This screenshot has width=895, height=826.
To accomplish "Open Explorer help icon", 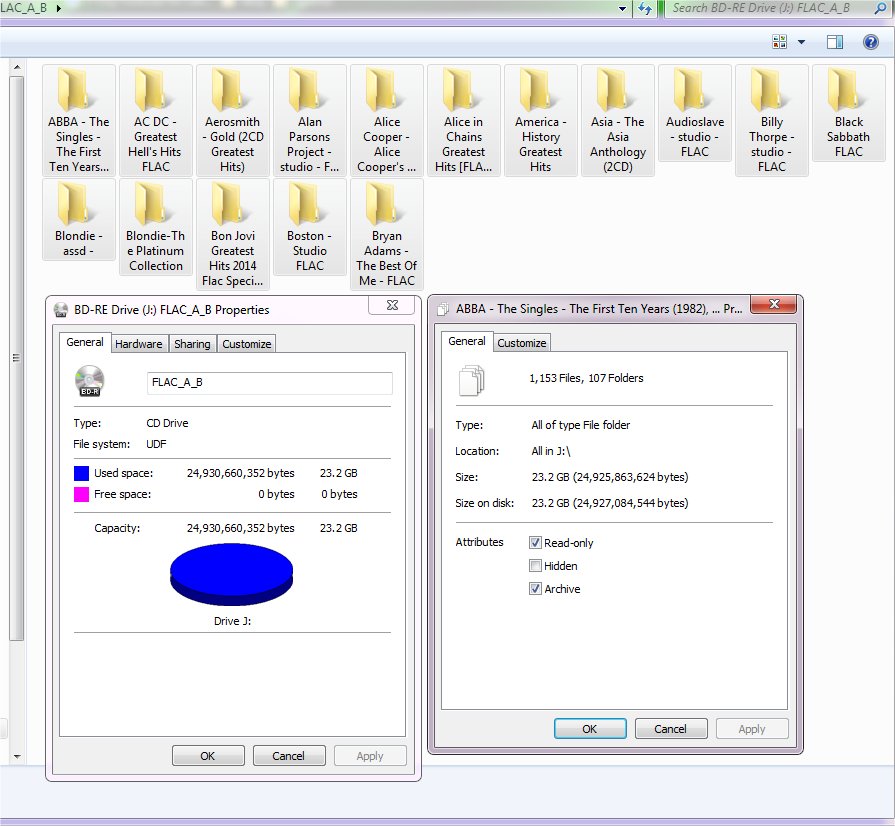I will click(x=870, y=42).
